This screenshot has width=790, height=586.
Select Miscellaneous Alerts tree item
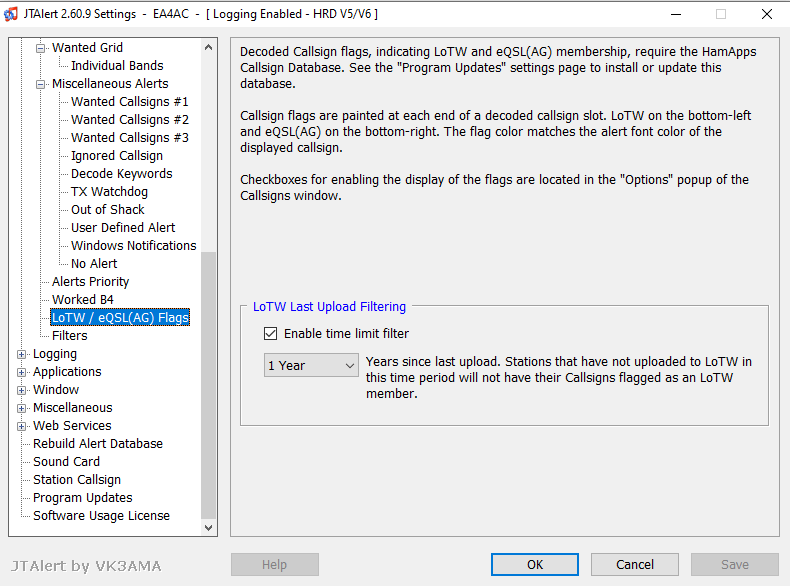110,84
